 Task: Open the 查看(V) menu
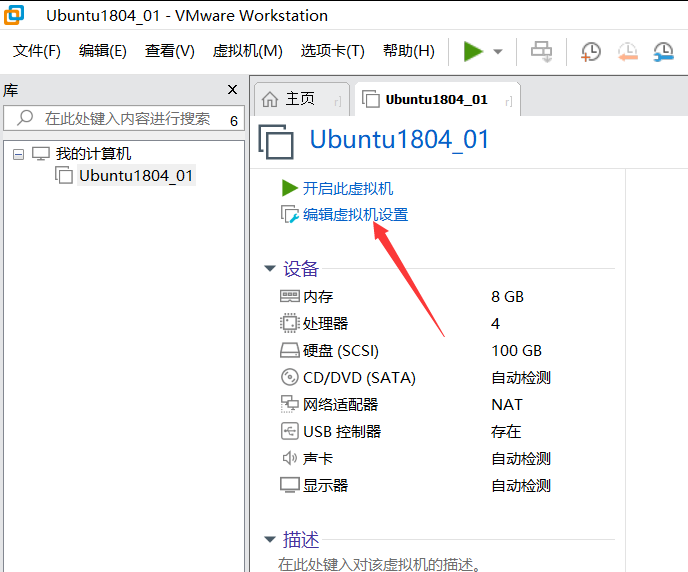click(170, 51)
